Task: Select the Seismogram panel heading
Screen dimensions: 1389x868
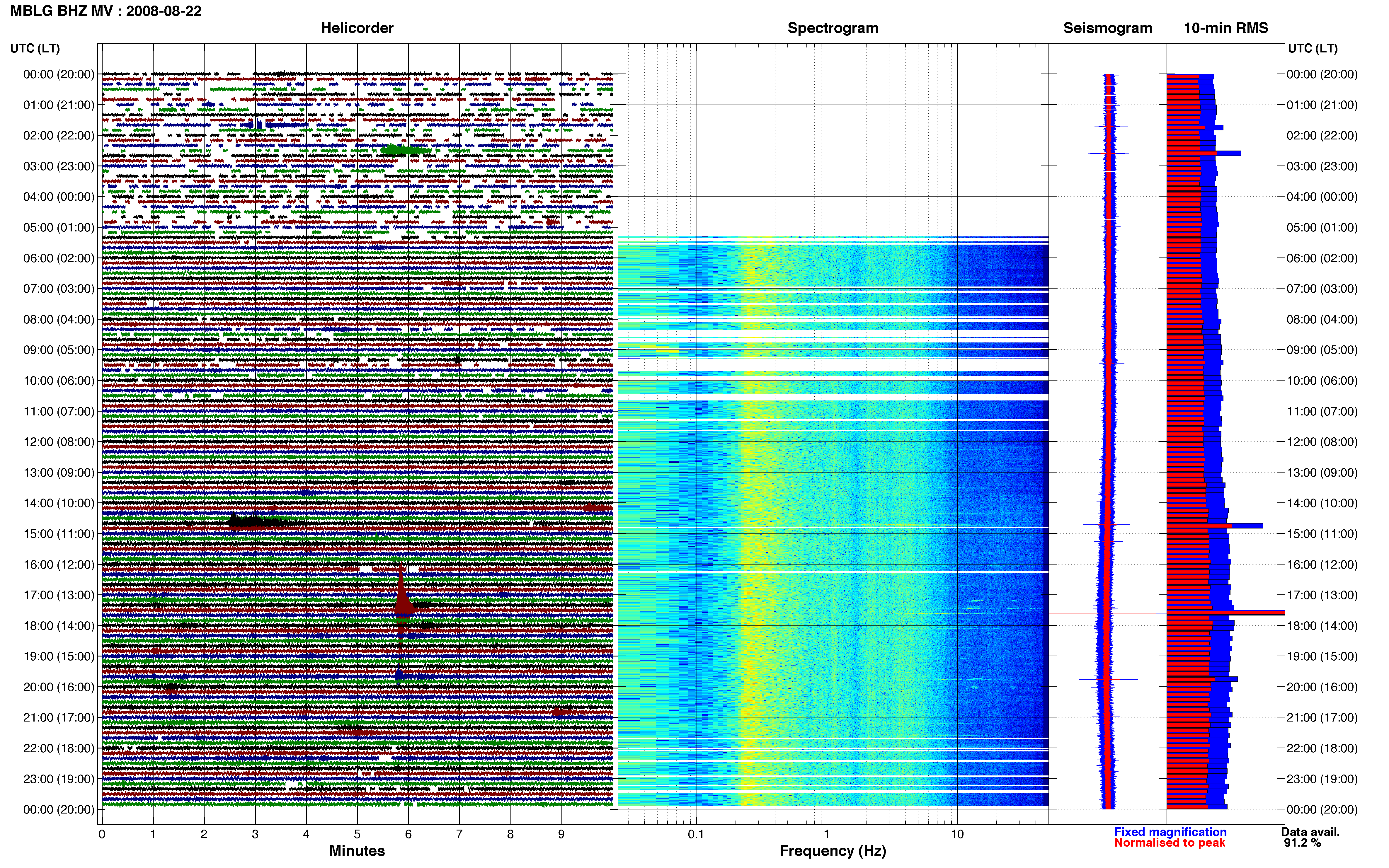Action: click(x=1108, y=28)
